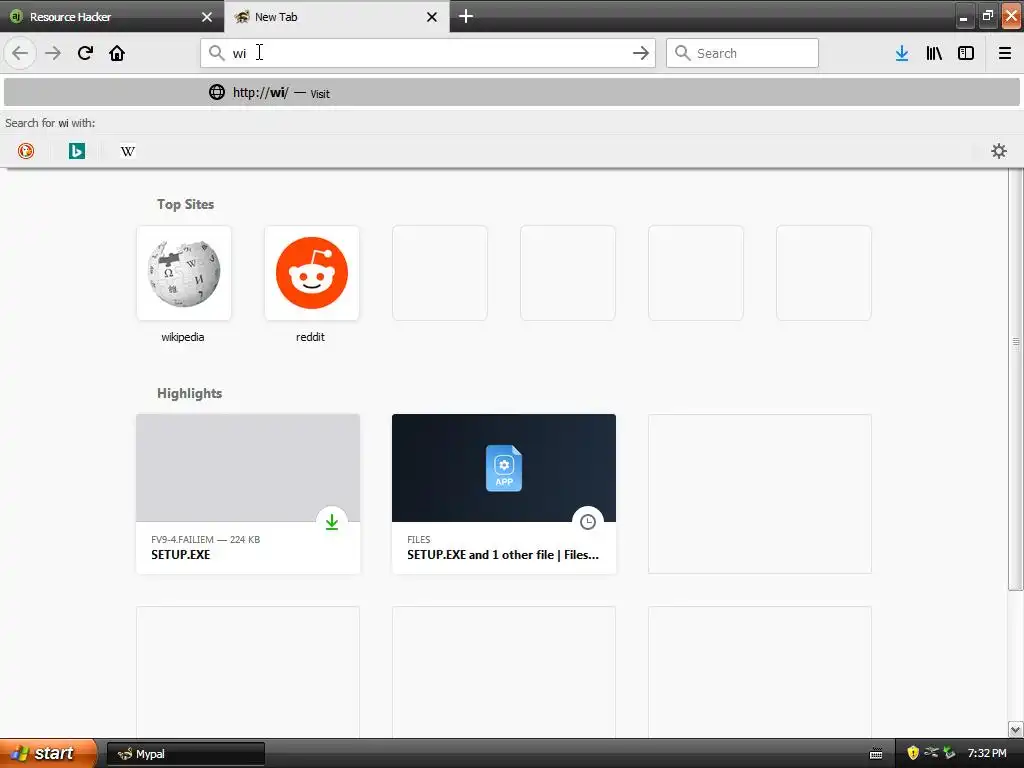This screenshot has width=1024, height=768.
Task: Click the vertical page scrollbar thumb
Action: [1016, 379]
